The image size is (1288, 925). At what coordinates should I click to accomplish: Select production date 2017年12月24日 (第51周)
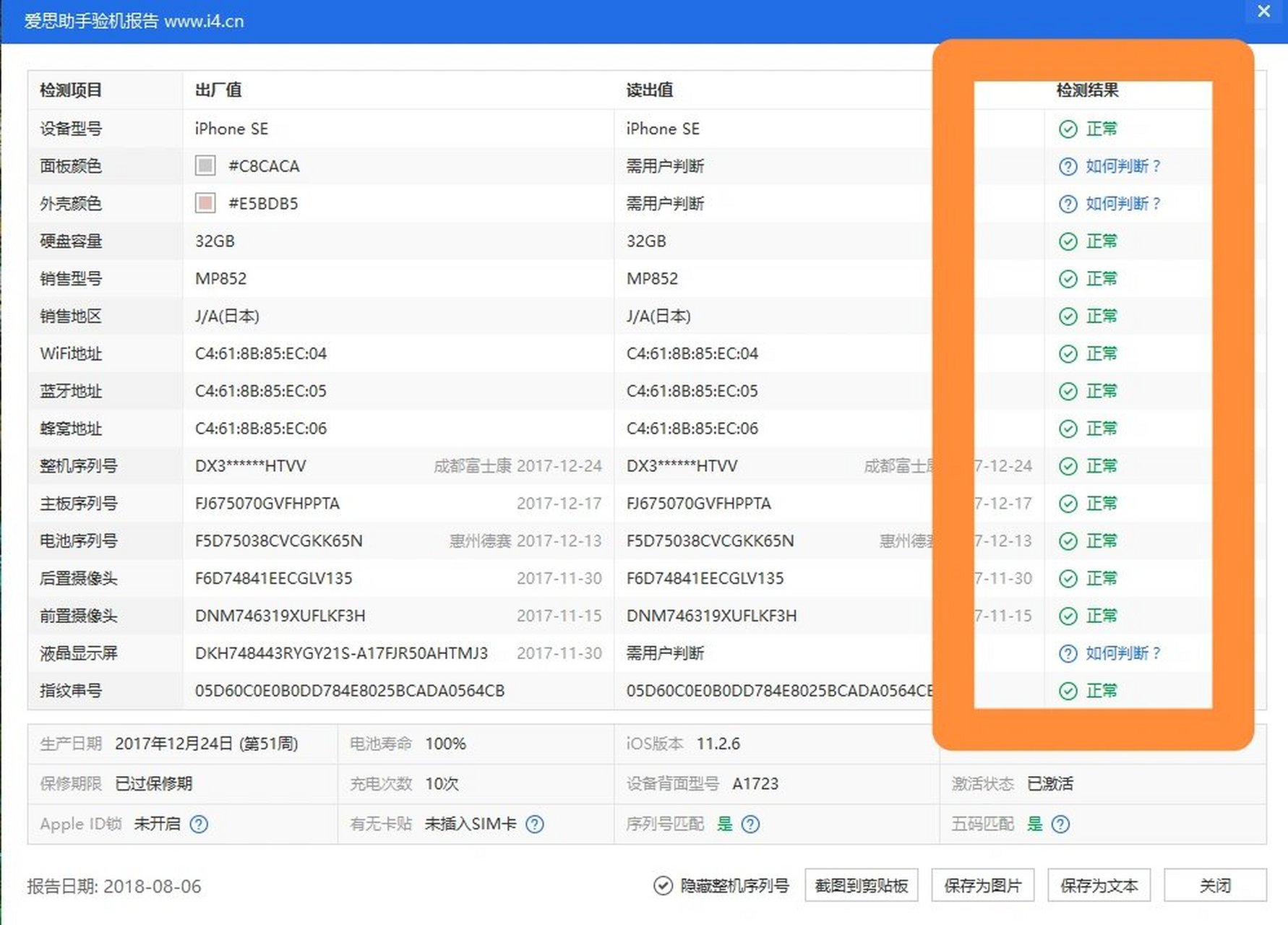pos(207,744)
